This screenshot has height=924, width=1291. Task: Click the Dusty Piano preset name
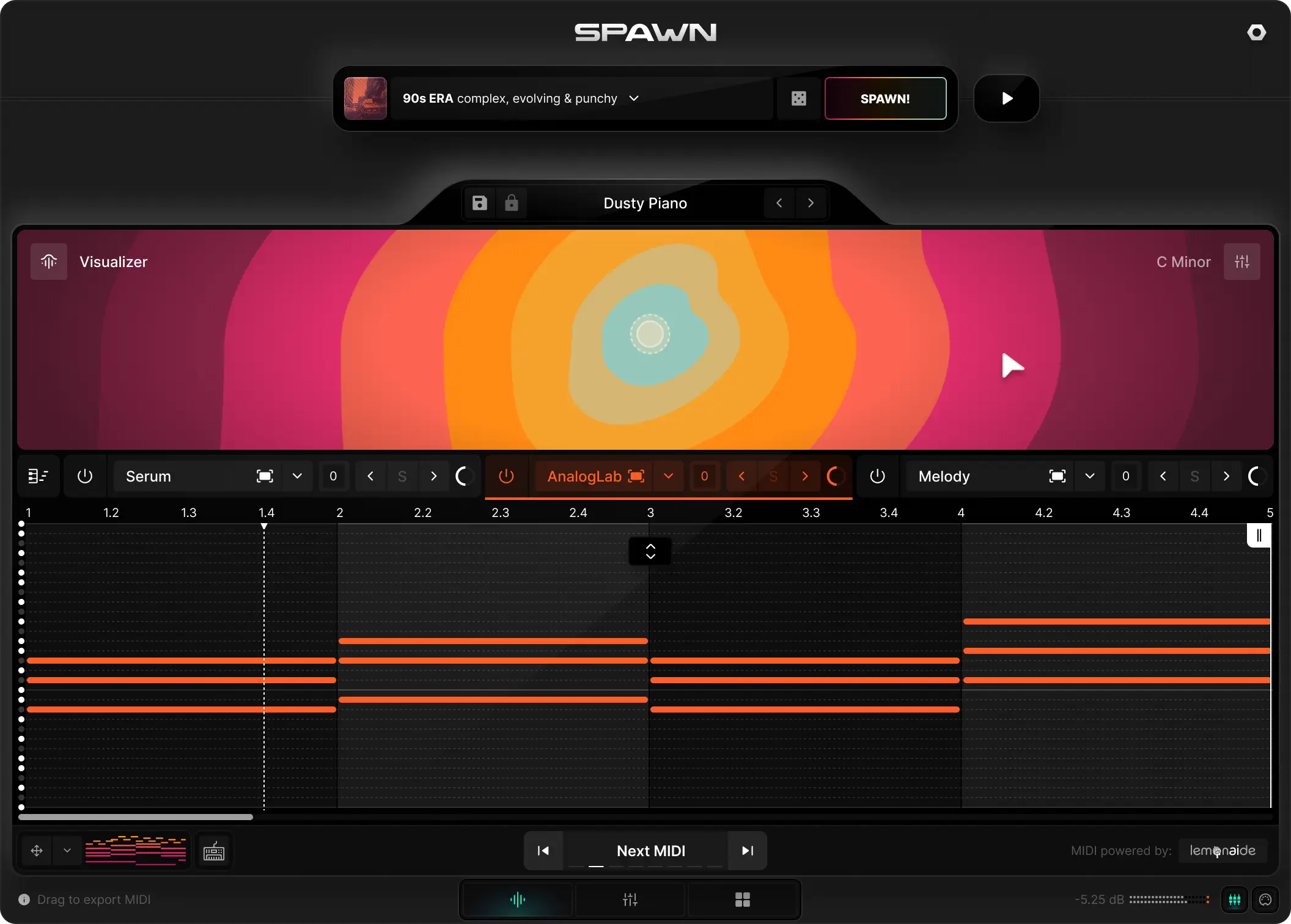point(645,203)
